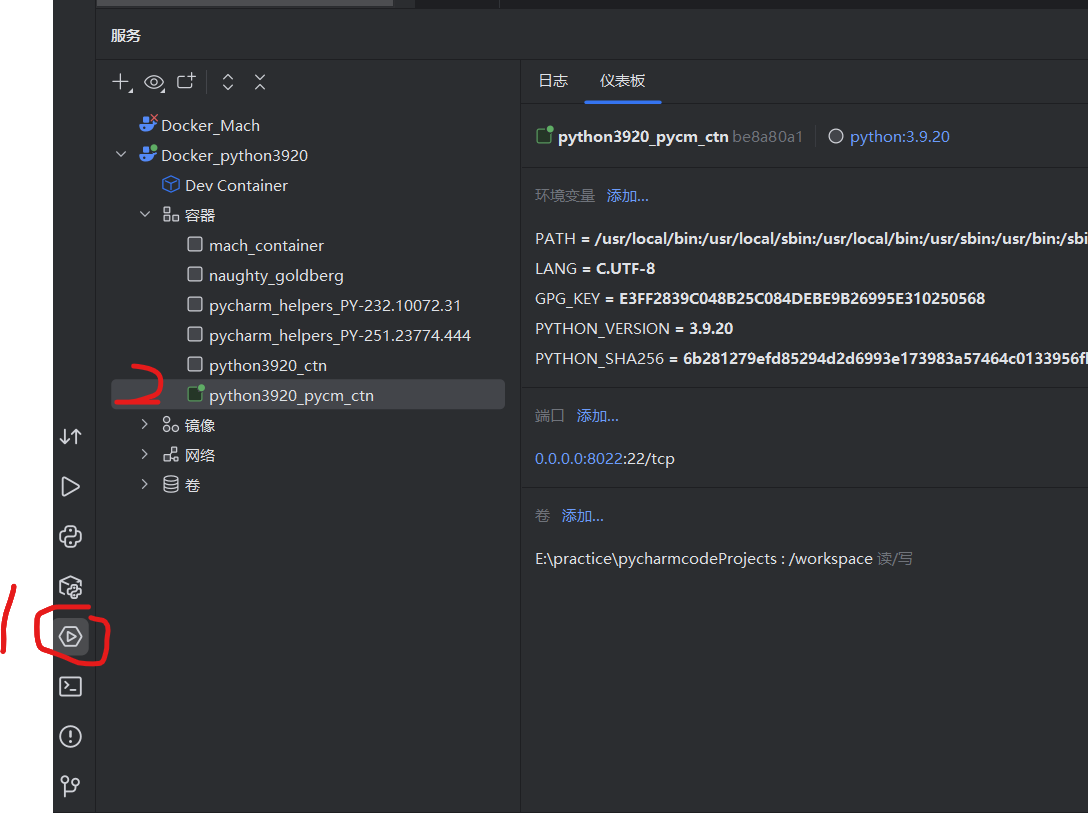Toggle the eye view options icon
The width and height of the screenshot is (1088, 813).
click(x=154, y=82)
